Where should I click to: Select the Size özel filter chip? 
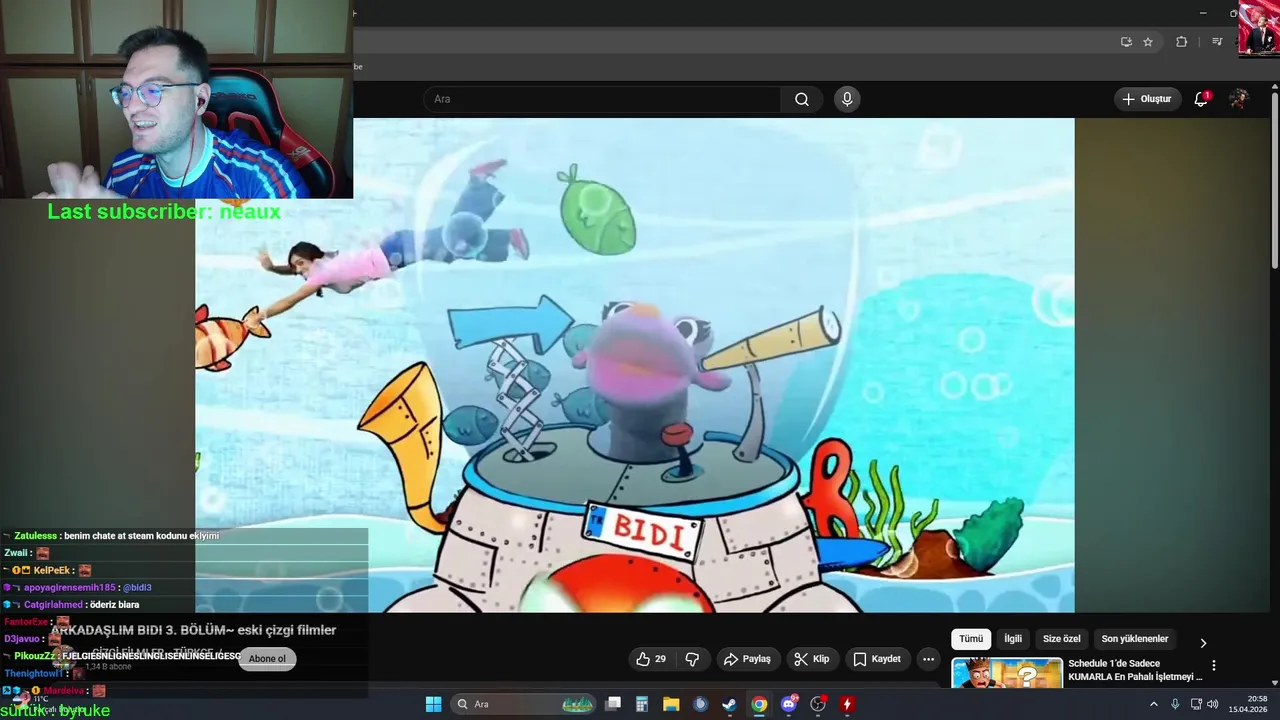(1061, 639)
